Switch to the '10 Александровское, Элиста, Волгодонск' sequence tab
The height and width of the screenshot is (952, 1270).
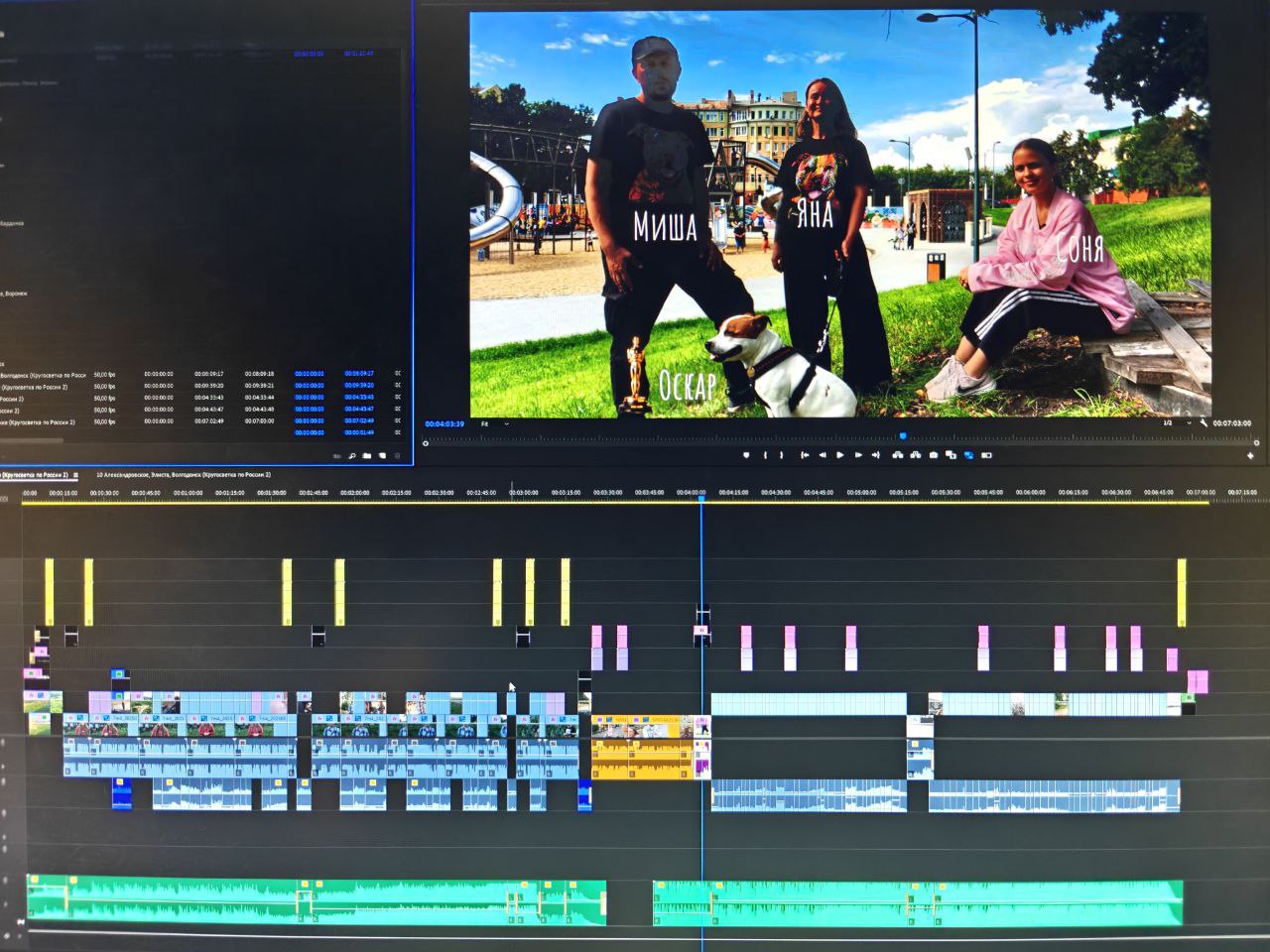click(183, 475)
